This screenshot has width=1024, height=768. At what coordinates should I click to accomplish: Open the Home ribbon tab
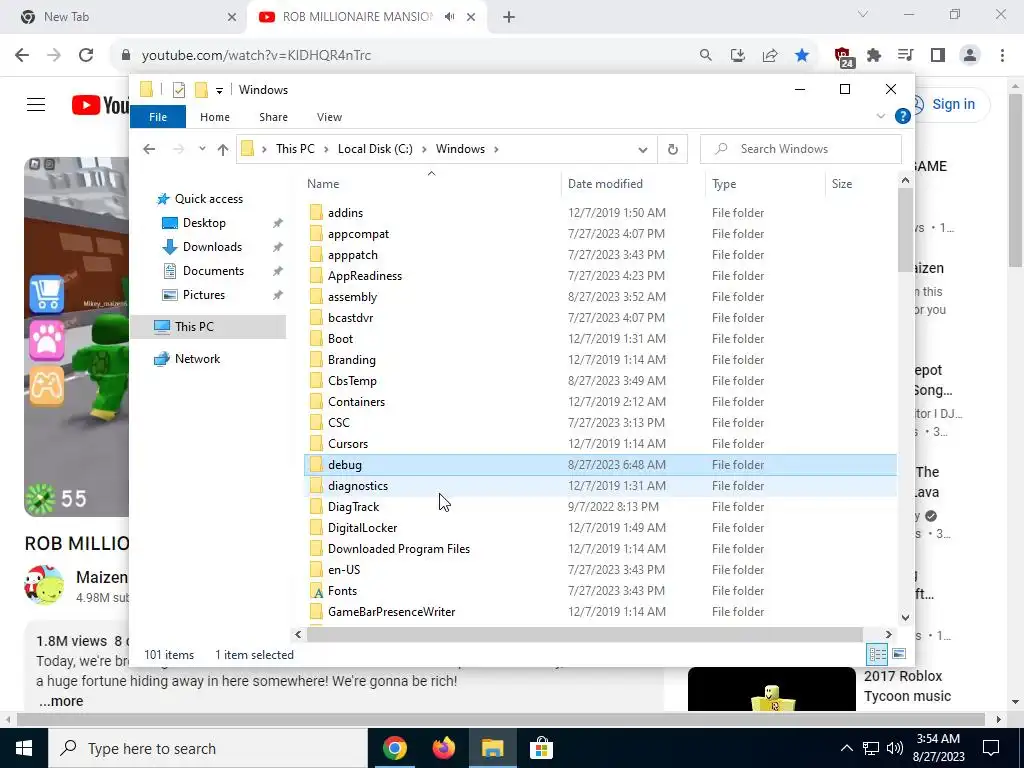pos(215,117)
